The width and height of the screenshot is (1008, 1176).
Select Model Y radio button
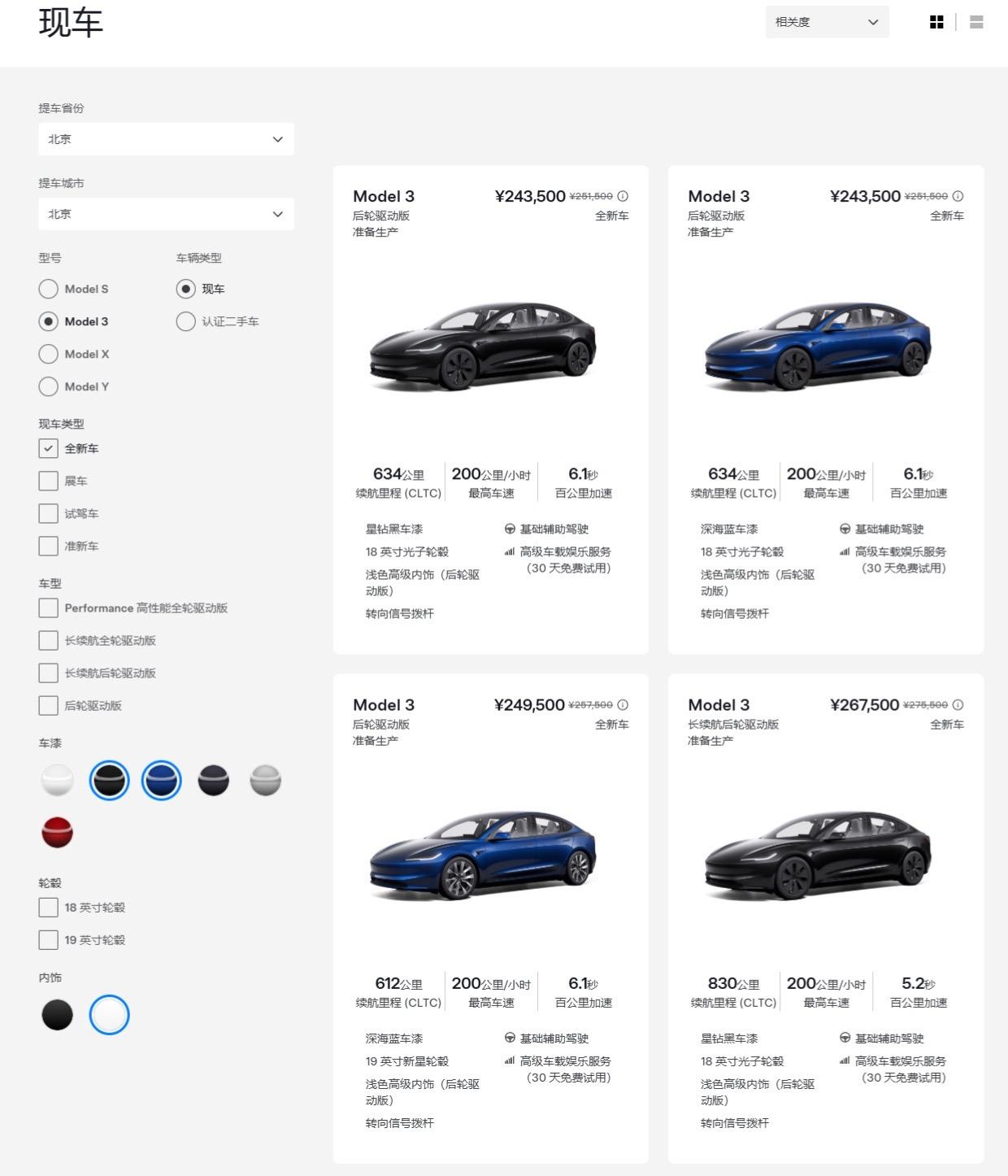pos(48,386)
